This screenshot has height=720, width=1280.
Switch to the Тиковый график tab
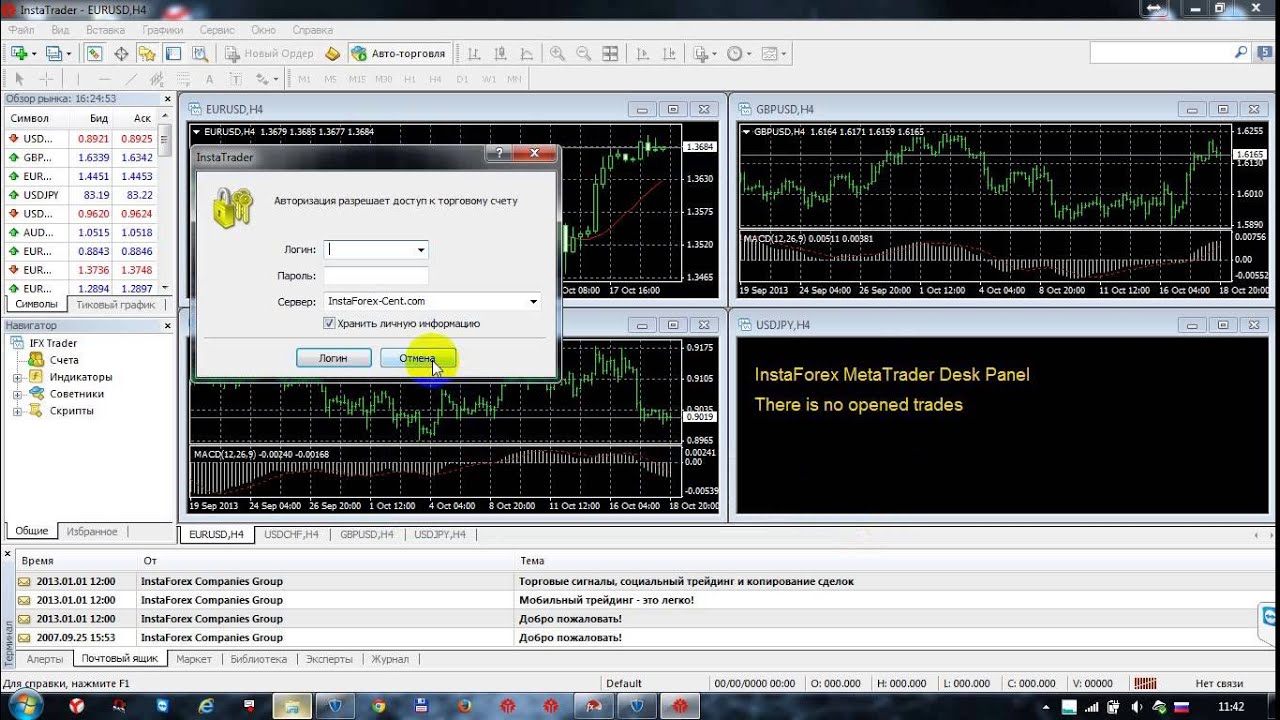click(x=115, y=304)
